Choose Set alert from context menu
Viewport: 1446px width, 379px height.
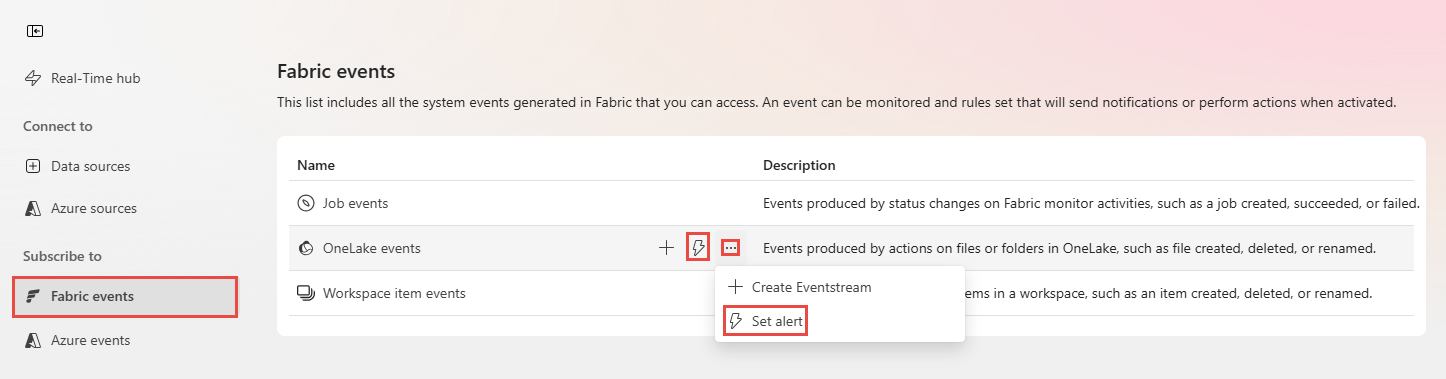pyautogui.click(x=765, y=321)
